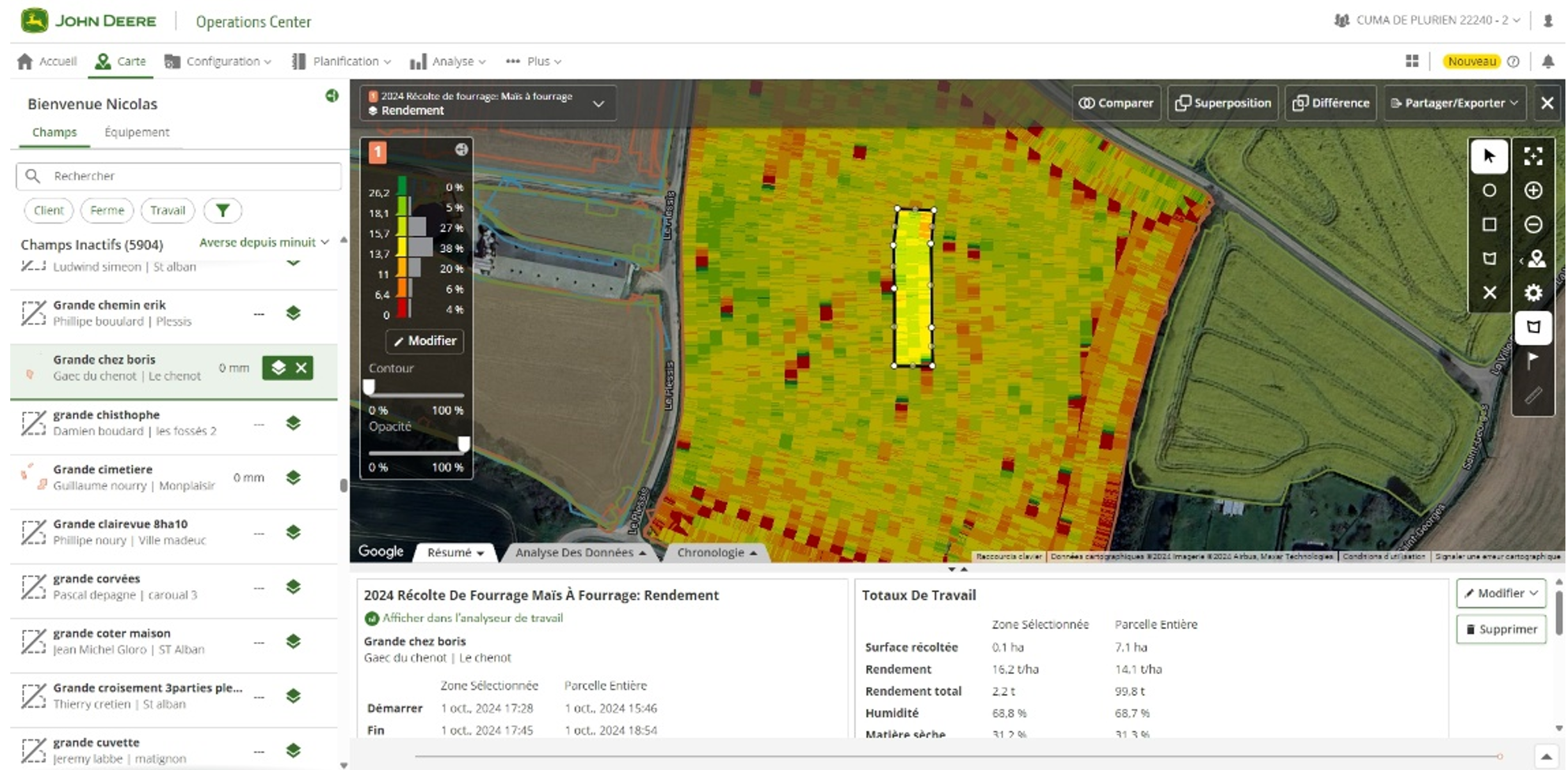Click the Opacité slider handle

pos(463,444)
